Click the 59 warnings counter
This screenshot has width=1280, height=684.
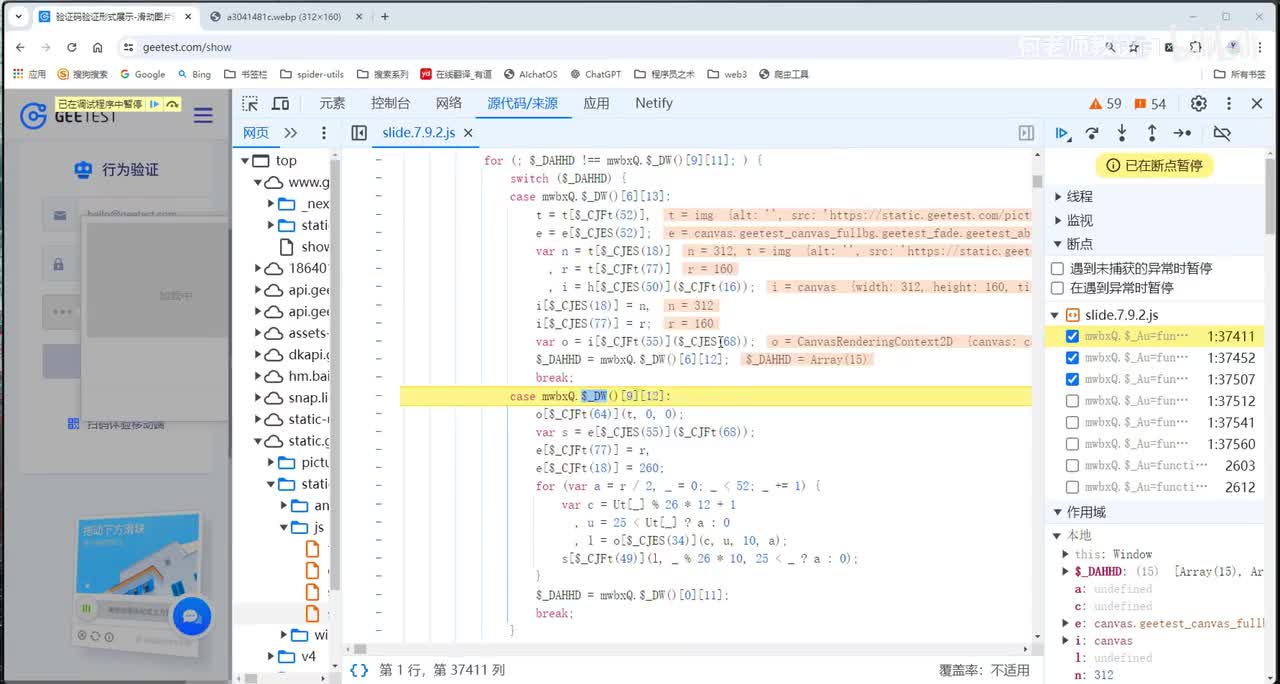tap(1106, 103)
